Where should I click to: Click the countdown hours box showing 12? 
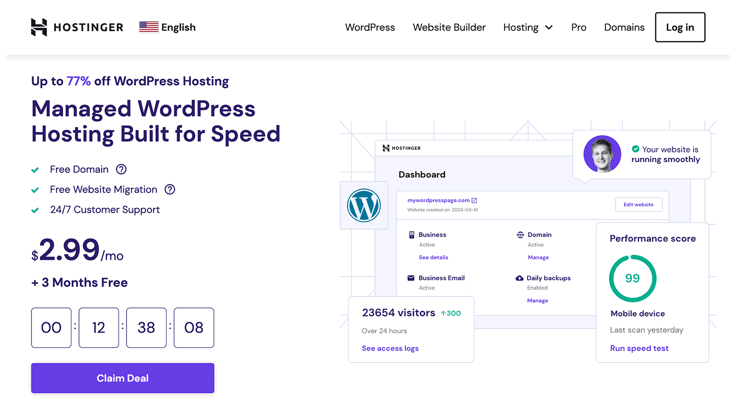[99, 328]
